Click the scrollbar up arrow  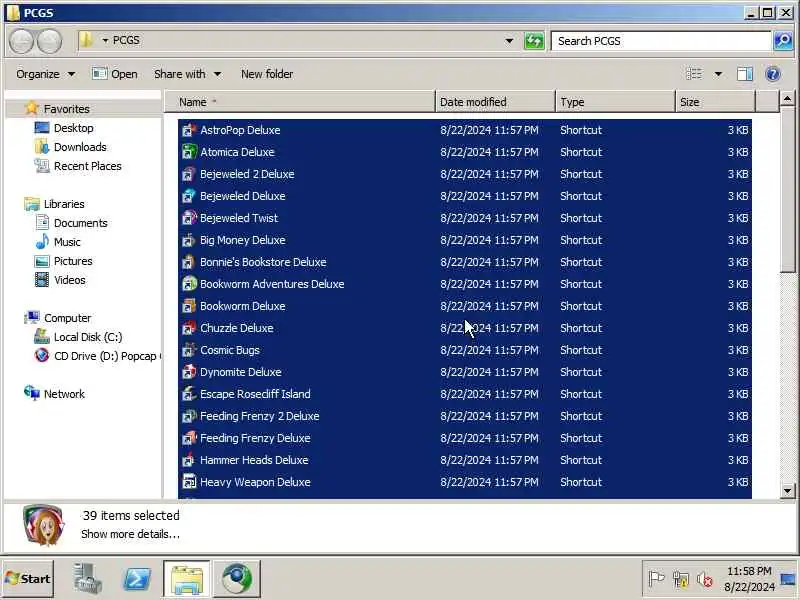[x=787, y=98]
